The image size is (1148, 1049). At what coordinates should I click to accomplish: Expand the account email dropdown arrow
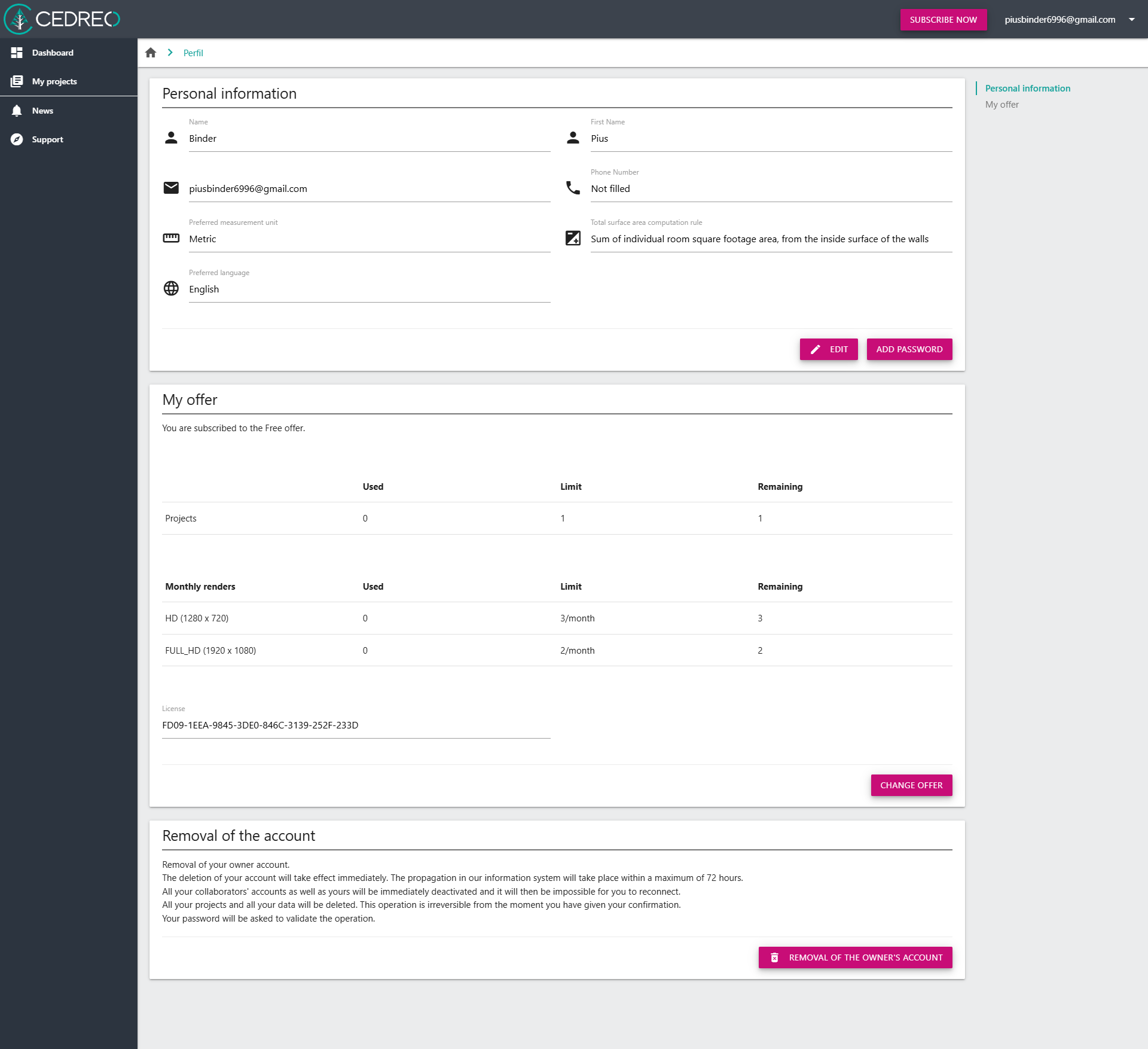(x=1131, y=20)
